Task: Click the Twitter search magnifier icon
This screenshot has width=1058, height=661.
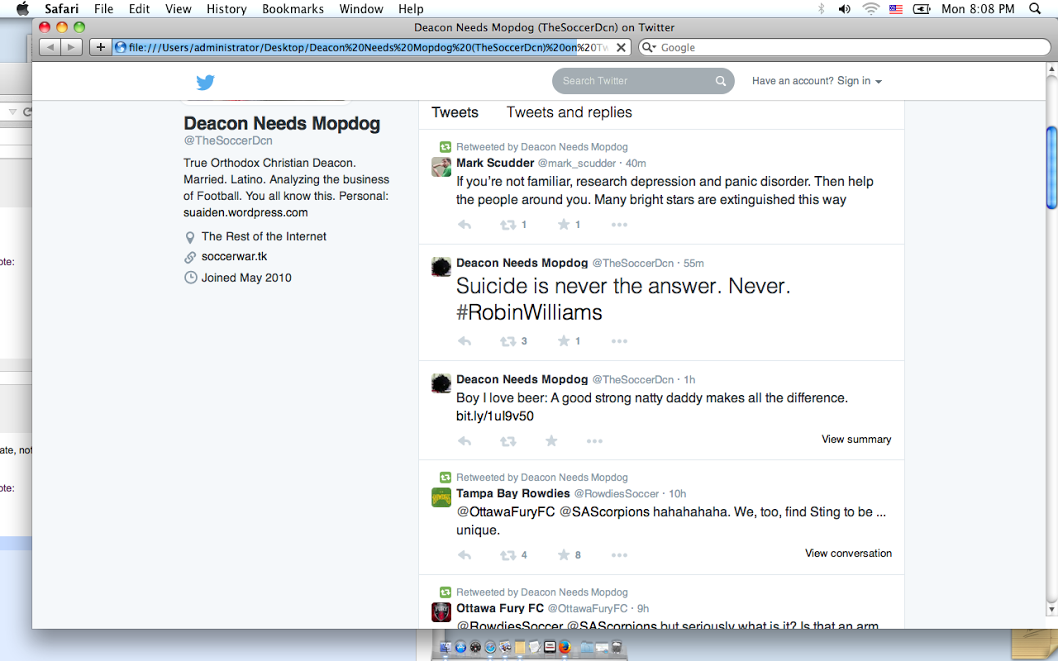Action: pyautogui.click(x=721, y=81)
